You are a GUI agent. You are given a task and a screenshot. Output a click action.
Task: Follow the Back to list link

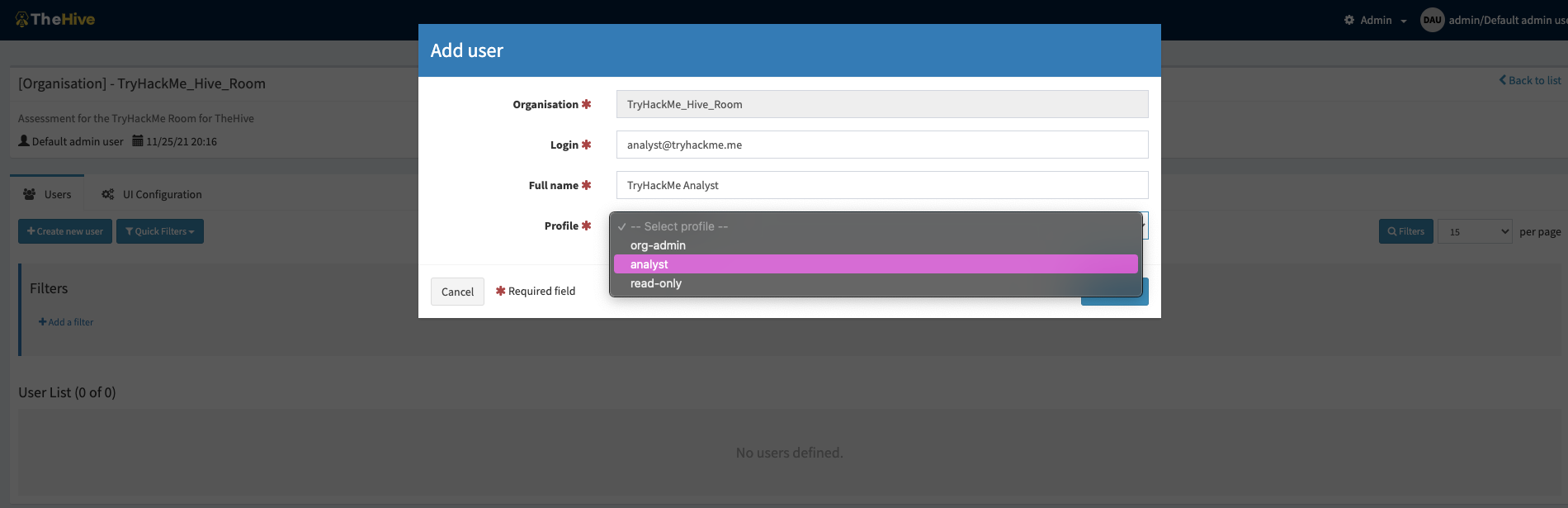(1530, 80)
